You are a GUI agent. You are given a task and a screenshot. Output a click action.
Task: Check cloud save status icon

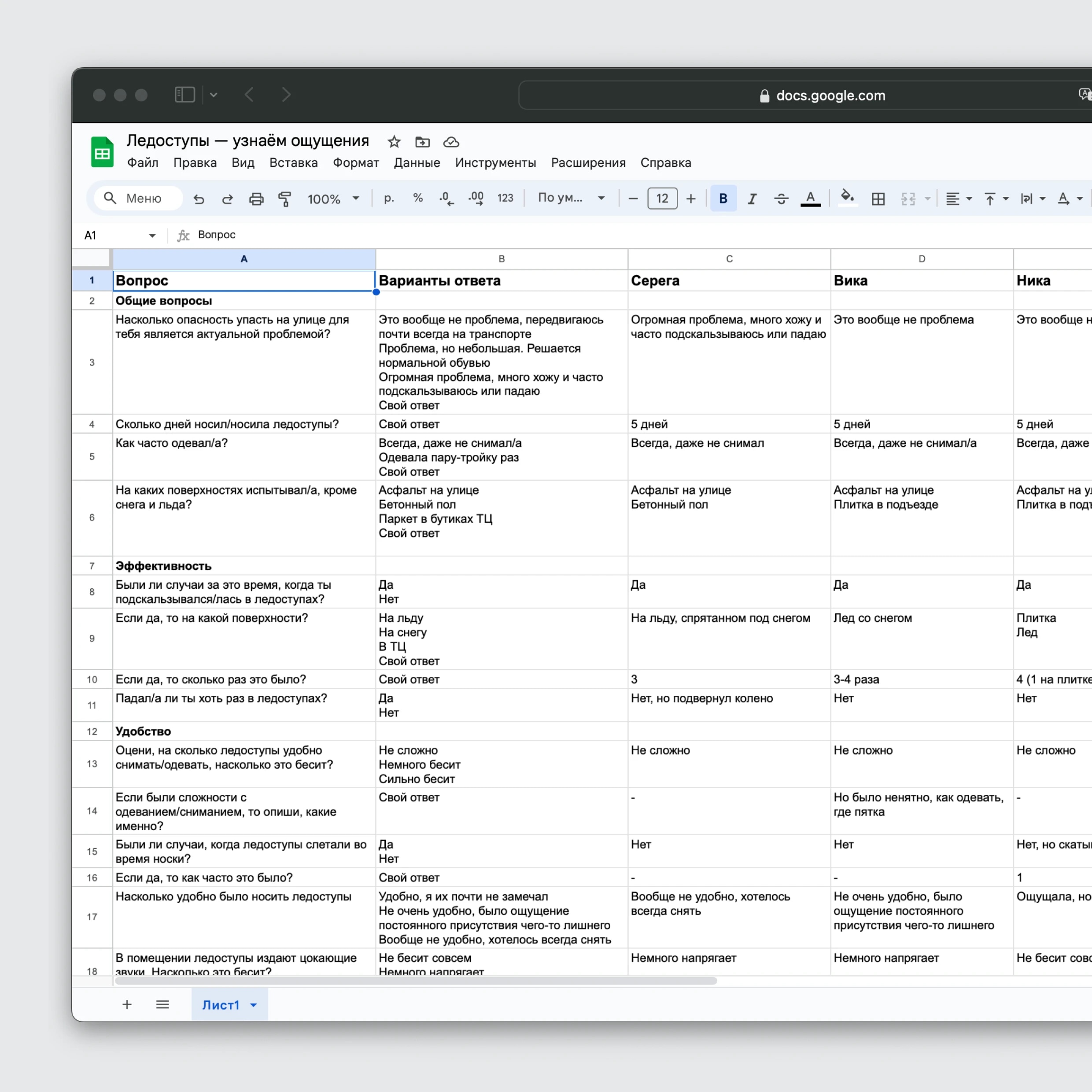click(x=451, y=142)
